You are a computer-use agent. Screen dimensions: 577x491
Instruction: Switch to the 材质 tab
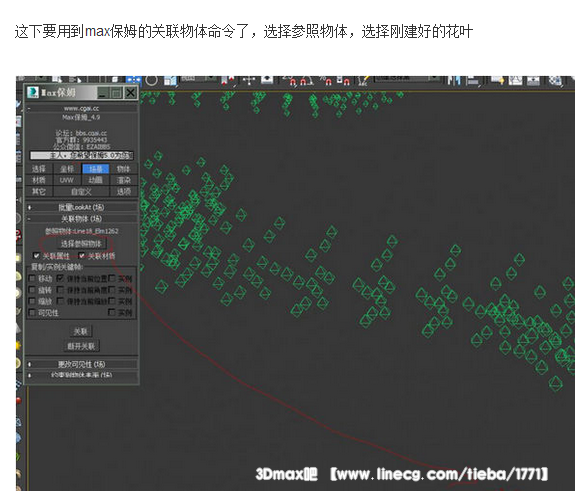[x=39, y=180]
